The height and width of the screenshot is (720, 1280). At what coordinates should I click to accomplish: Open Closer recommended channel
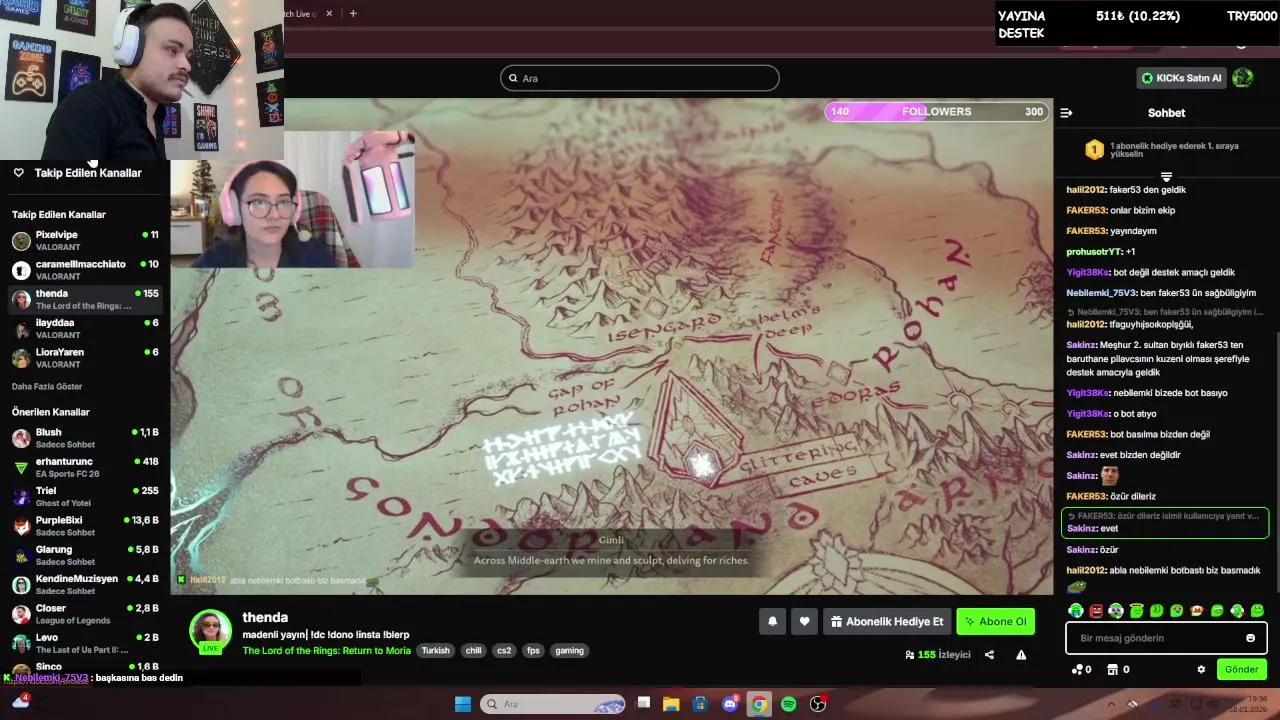click(x=85, y=614)
